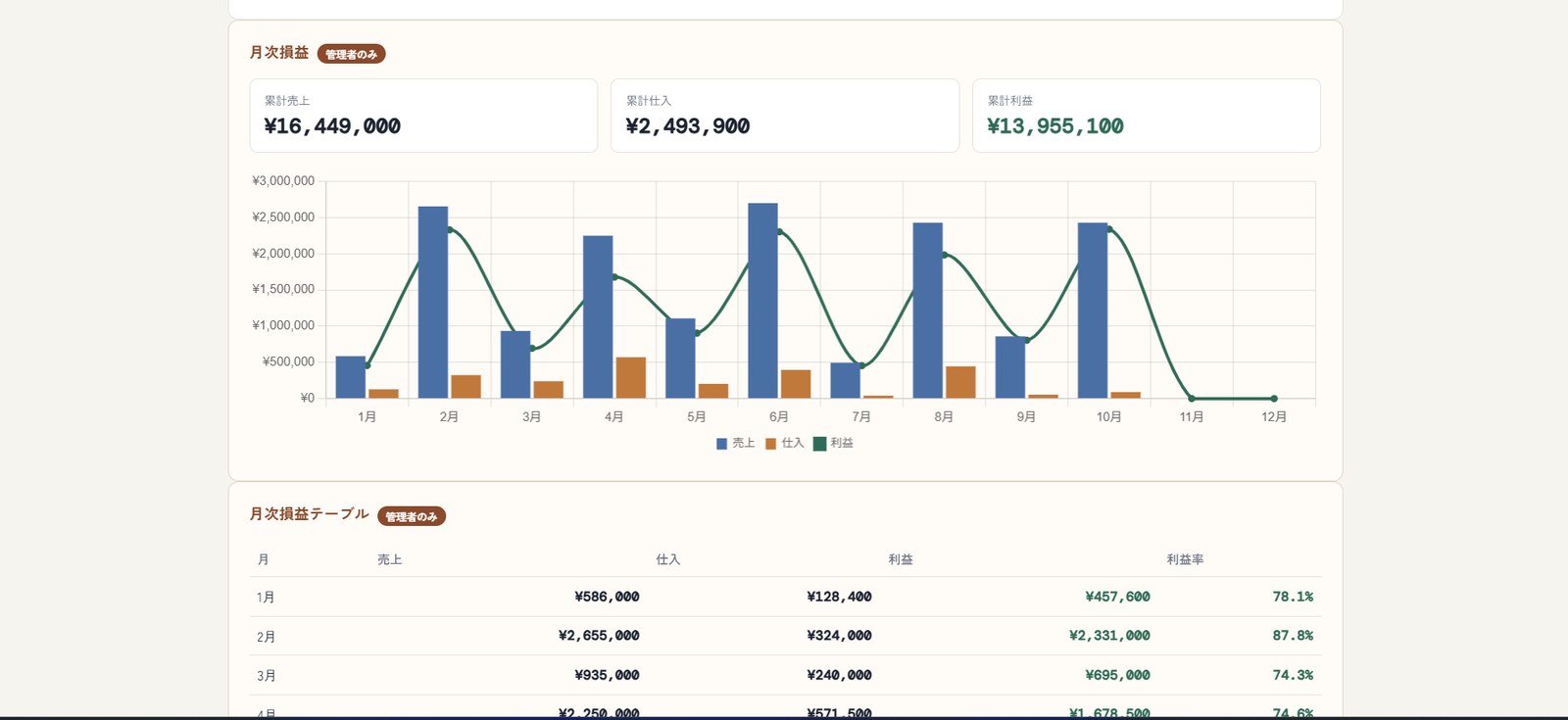1568x720 pixels.
Task: Click the blue sales bar for 6月
Action: pyautogui.click(x=762, y=301)
